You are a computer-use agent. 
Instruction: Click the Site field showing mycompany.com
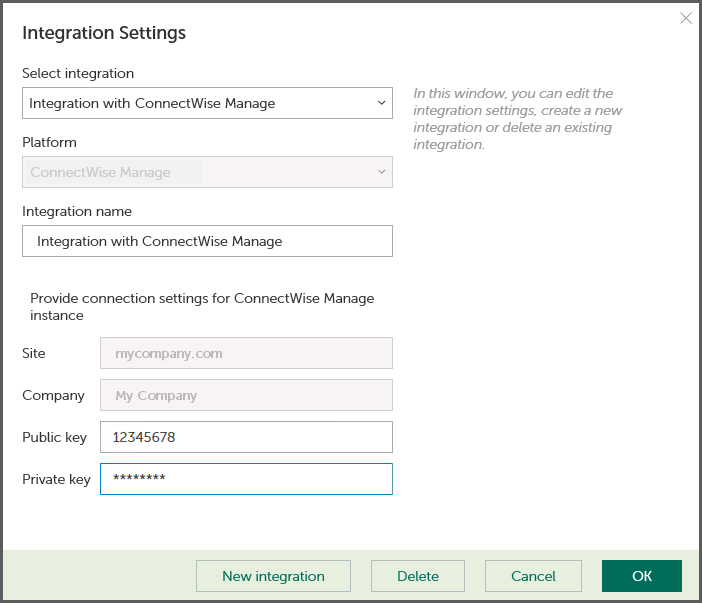[x=246, y=353]
